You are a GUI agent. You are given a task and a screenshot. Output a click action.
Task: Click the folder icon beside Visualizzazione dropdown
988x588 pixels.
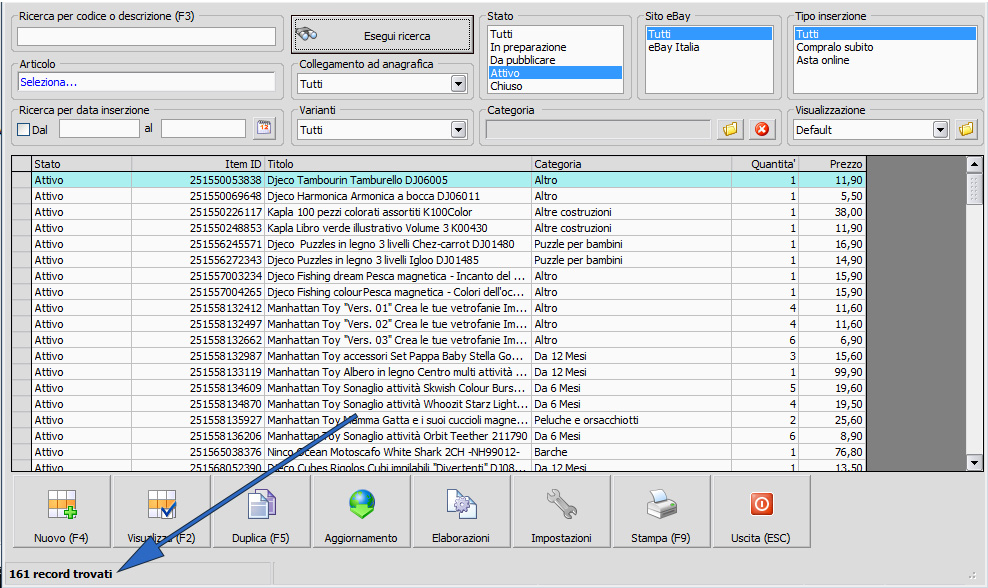click(965, 129)
